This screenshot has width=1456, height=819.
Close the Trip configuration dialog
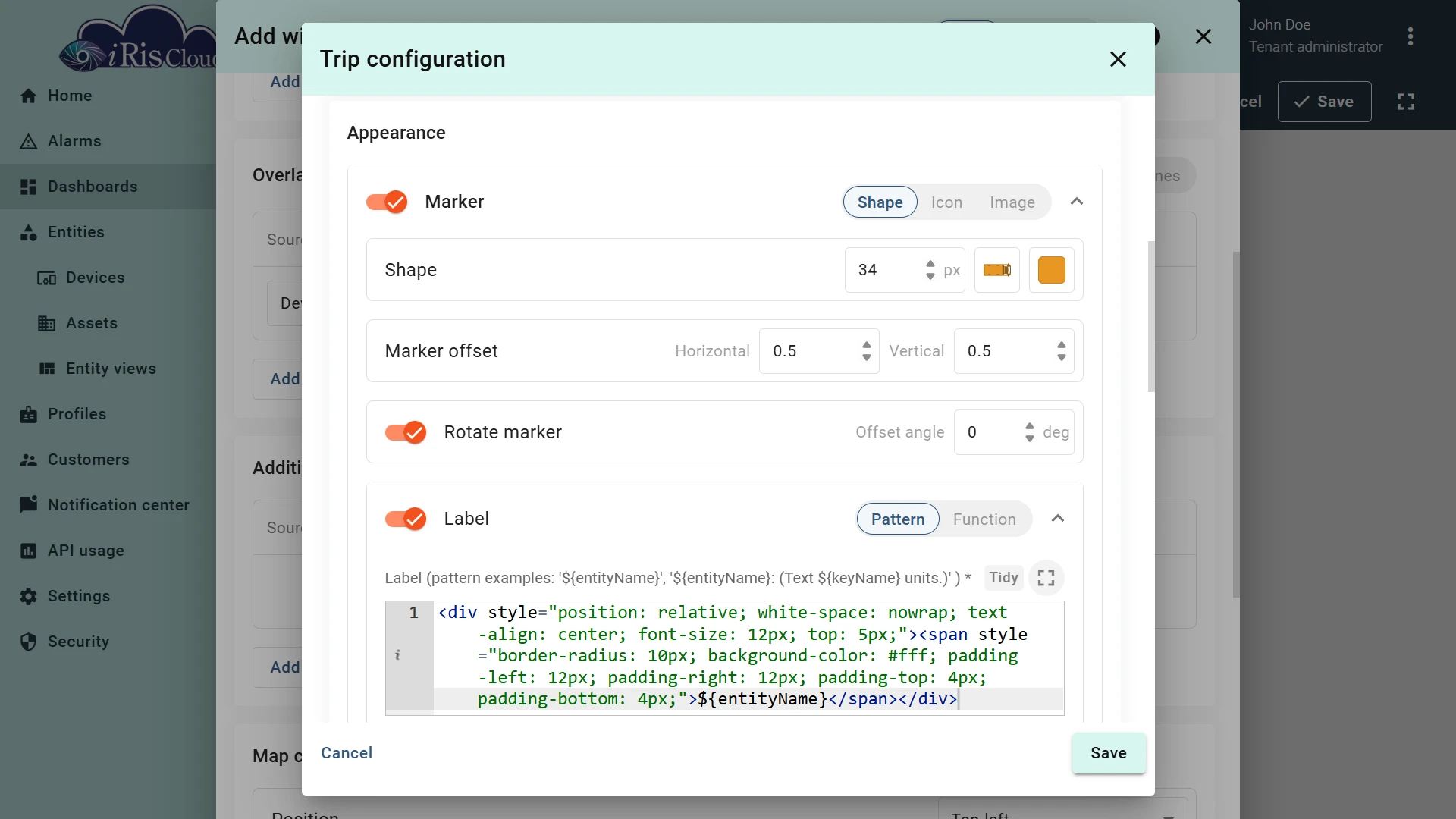pos(1117,59)
